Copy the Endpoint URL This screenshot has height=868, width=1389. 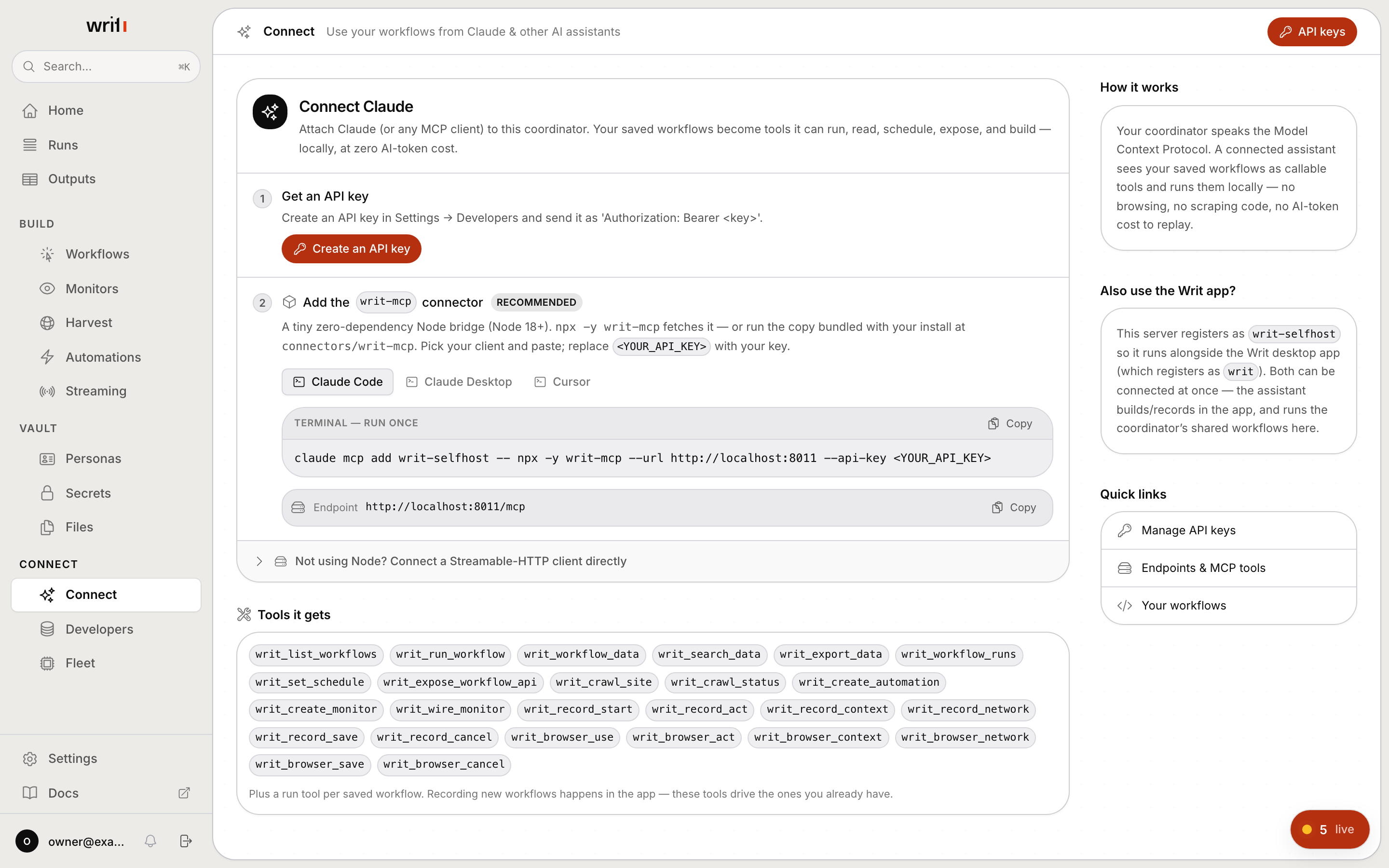pos(1014,507)
